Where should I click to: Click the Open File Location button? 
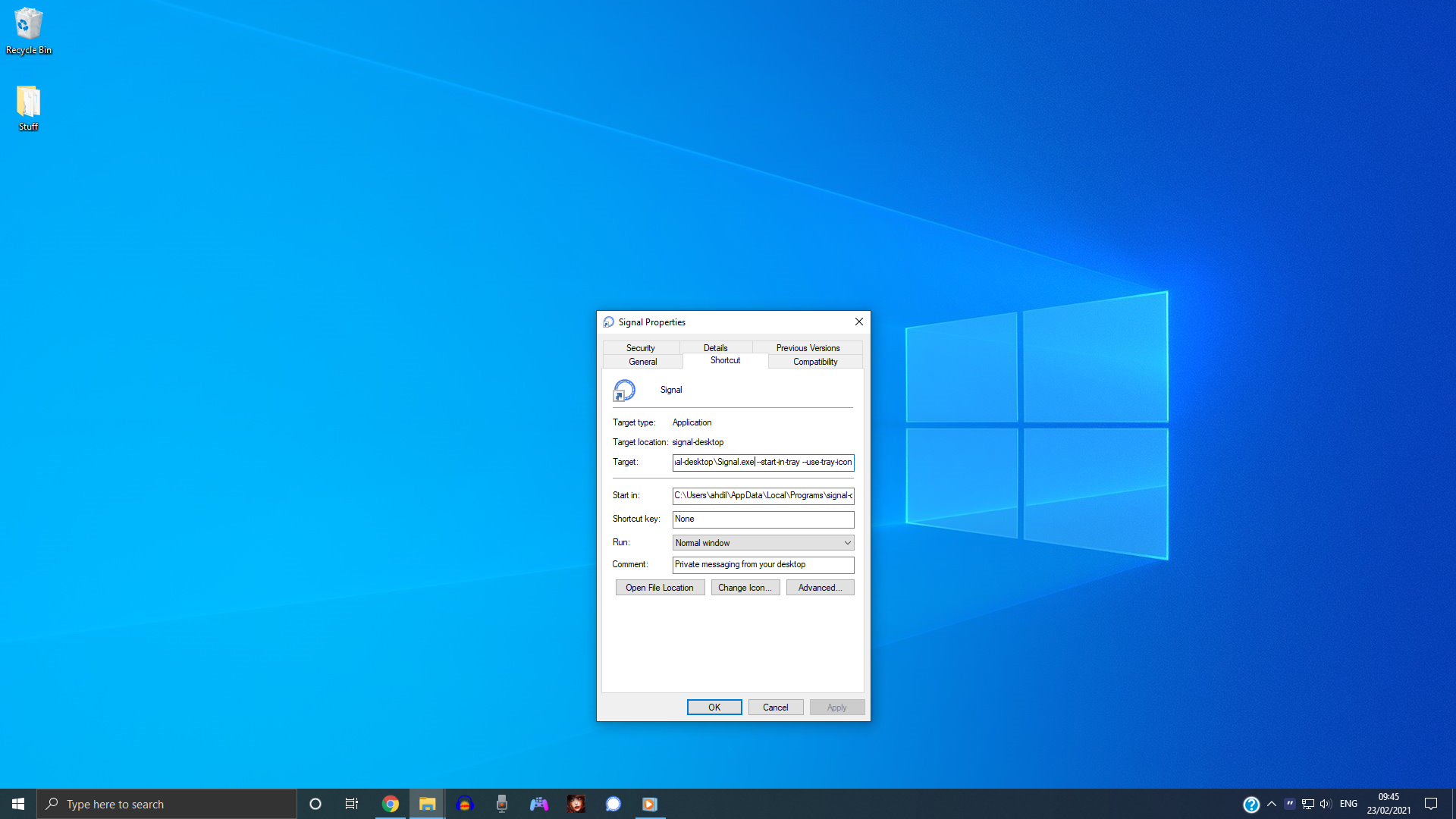coord(659,587)
